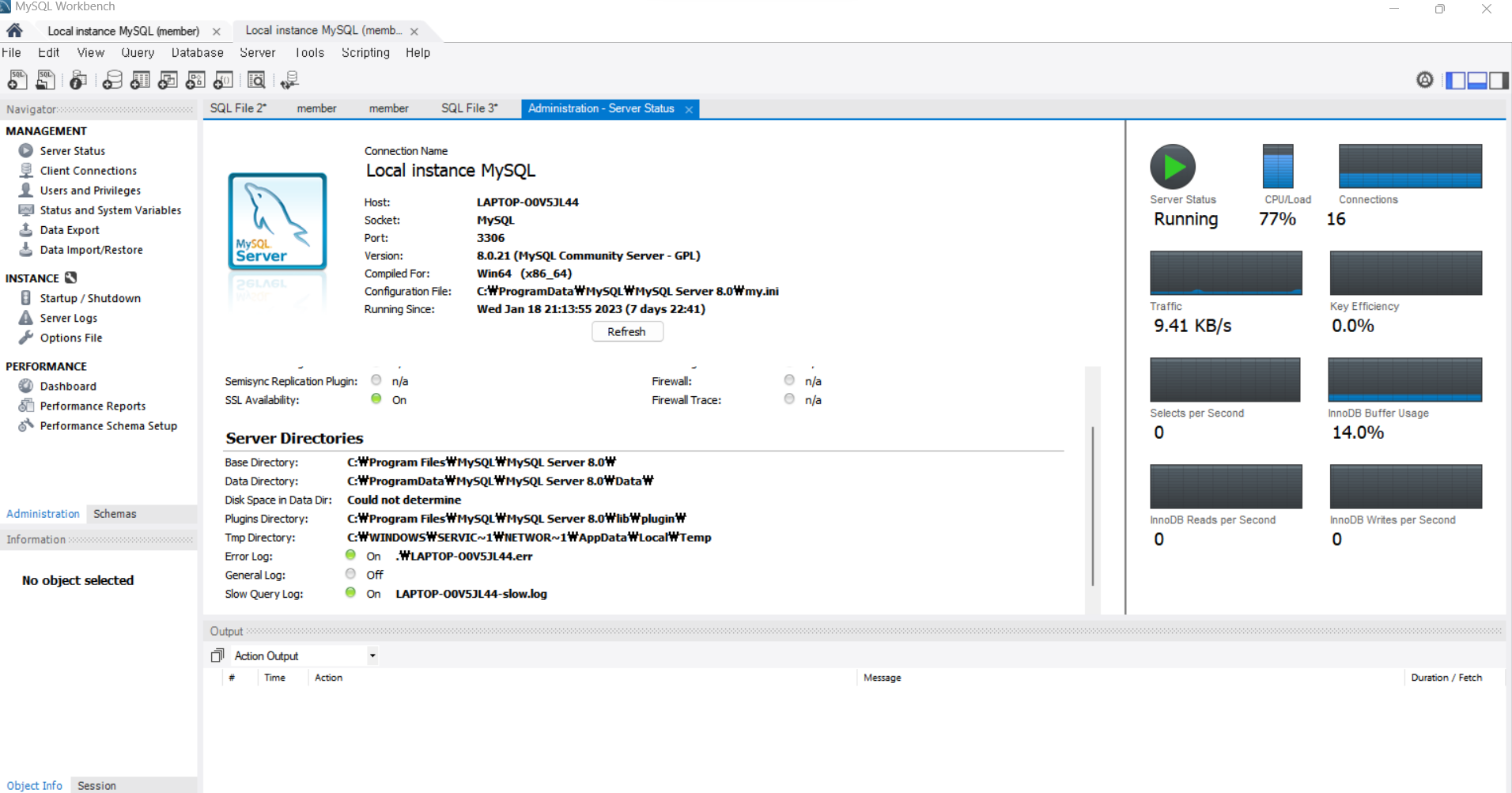Open preferences gear icon in toolbar
Screen dimensions: 1512x793
[x=1424, y=80]
